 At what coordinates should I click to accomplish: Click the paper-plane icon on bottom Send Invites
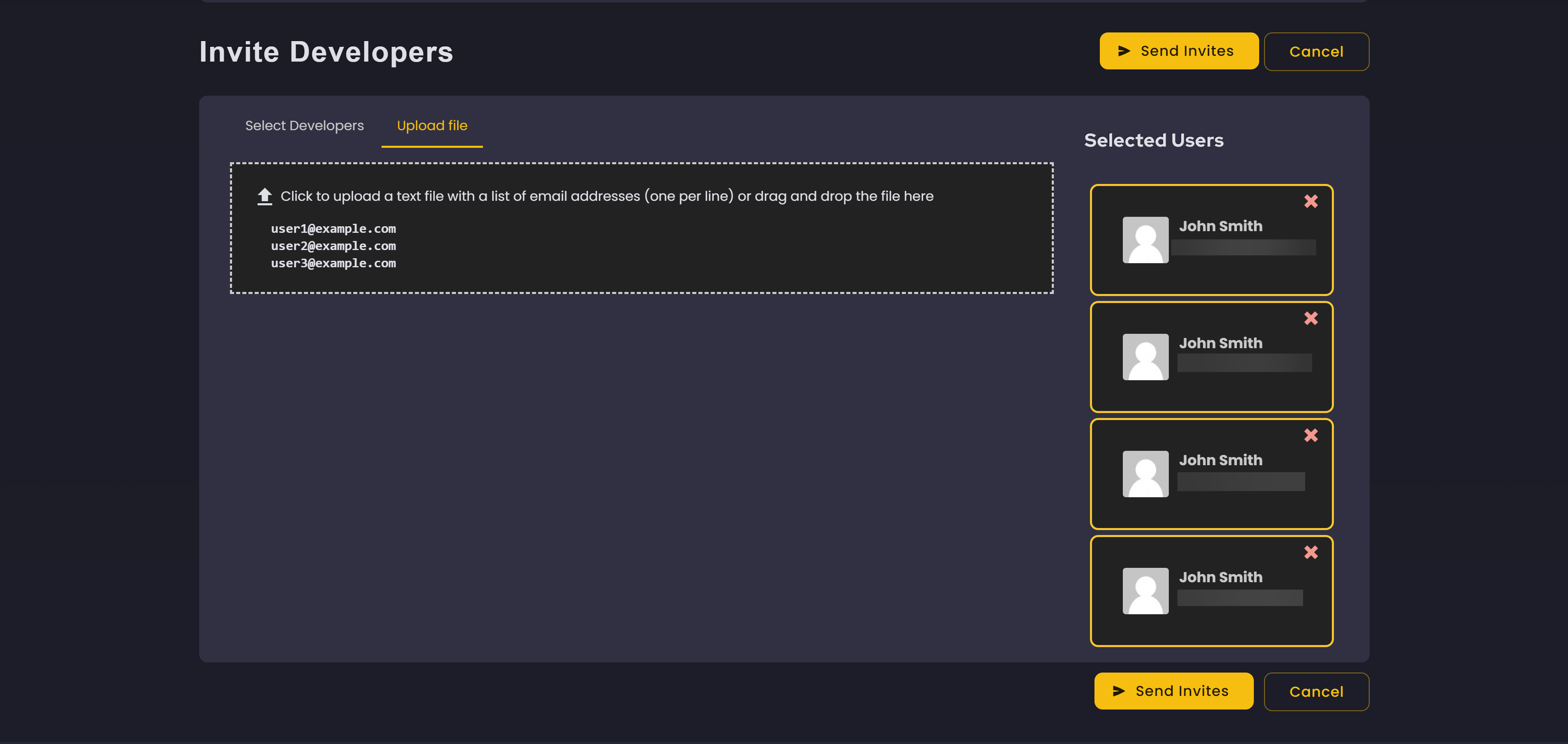coord(1119,691)
